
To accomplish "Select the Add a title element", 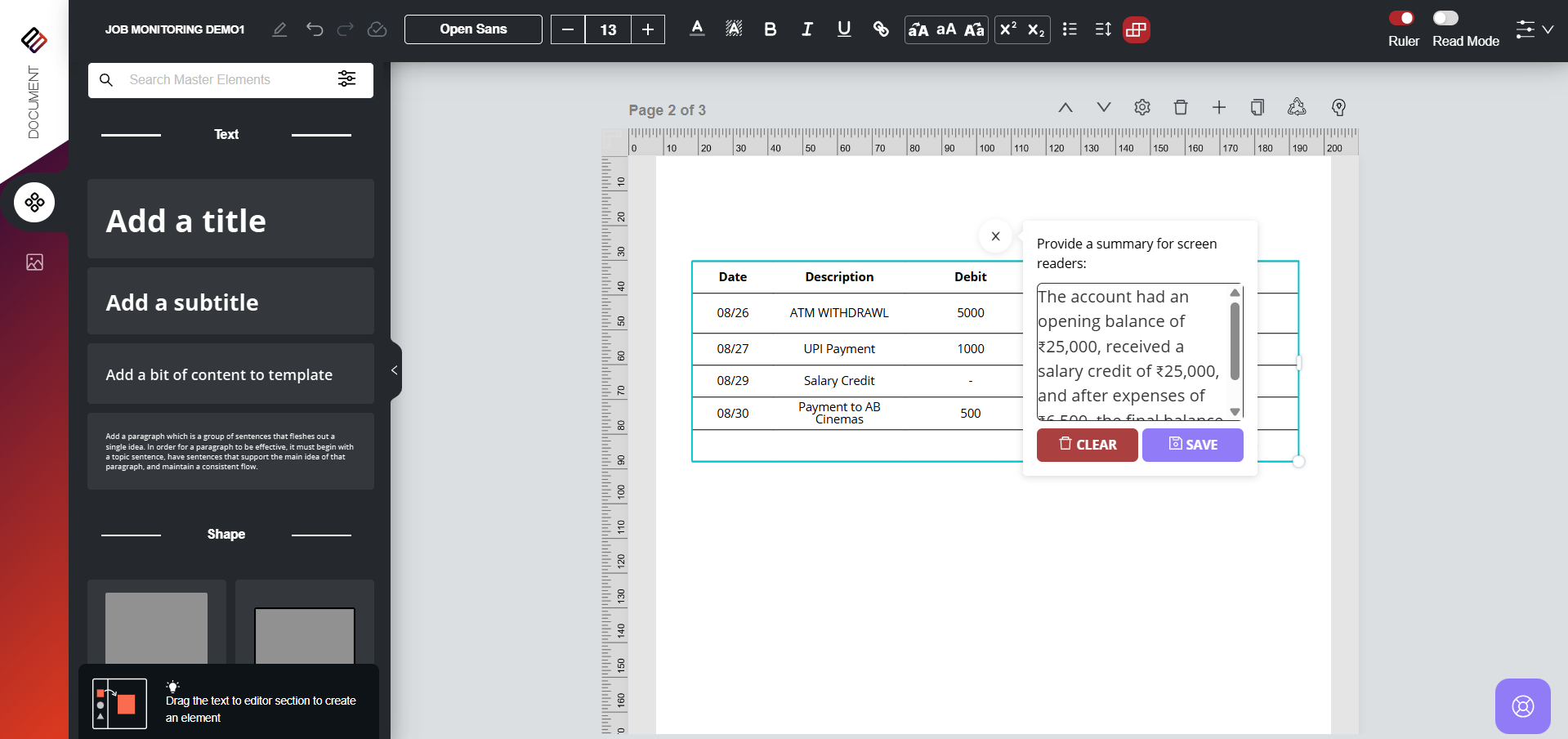I will tap(230, 220).
